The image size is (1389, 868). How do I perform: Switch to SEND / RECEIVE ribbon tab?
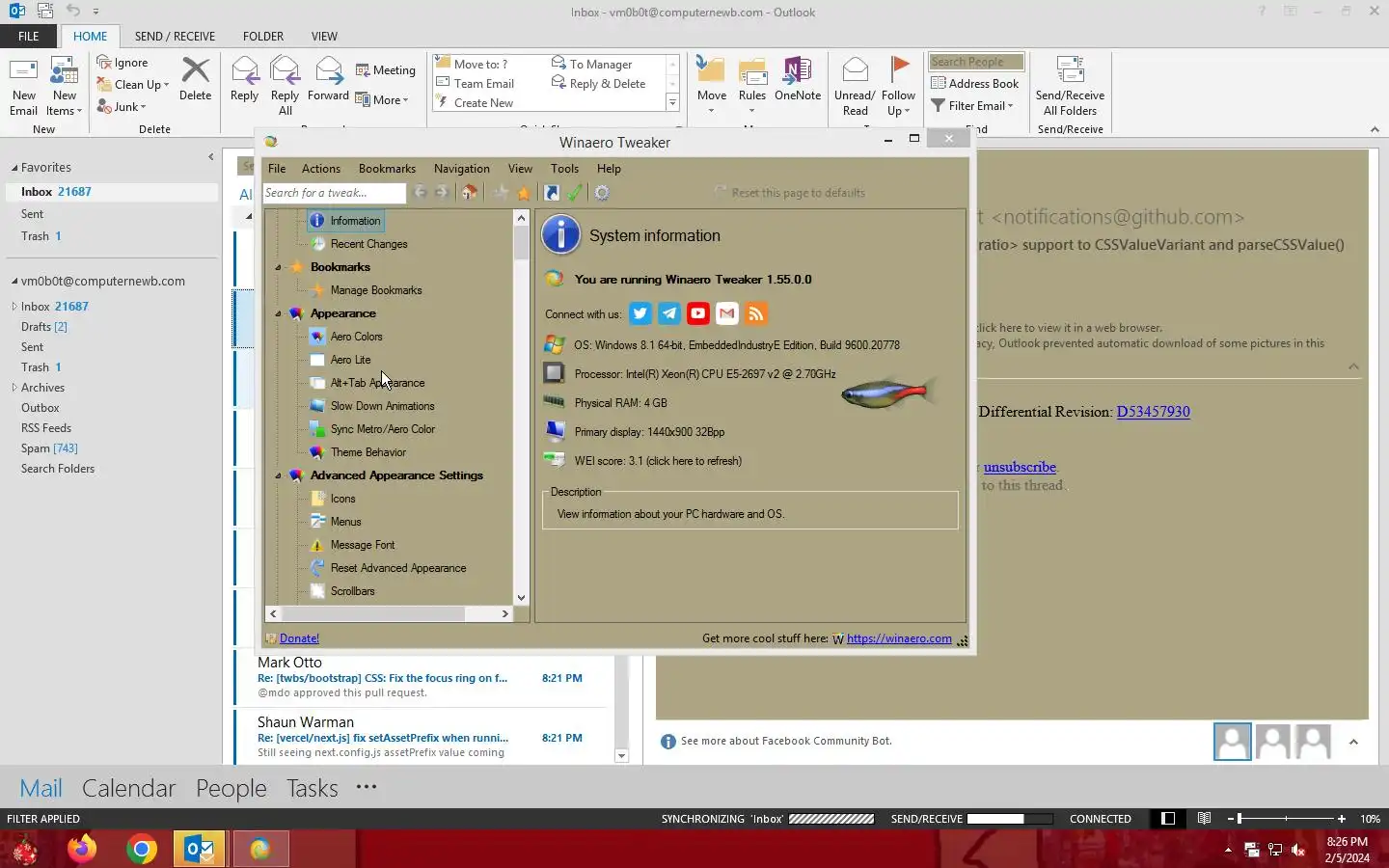coord(175,37)
